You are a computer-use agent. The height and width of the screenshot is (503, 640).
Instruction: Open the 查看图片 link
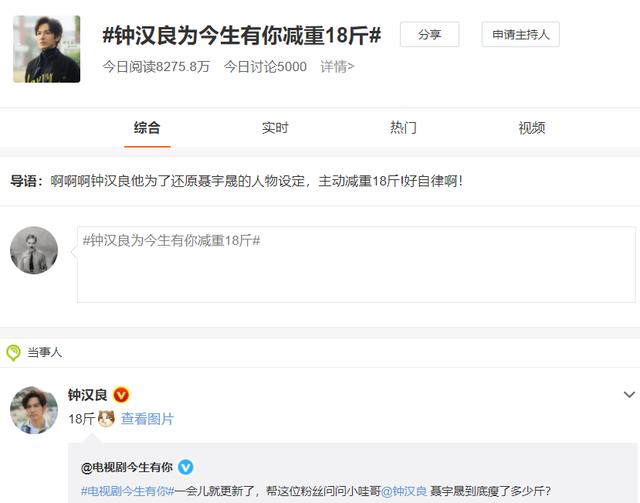pyautogui.click(x=147, y=419)
